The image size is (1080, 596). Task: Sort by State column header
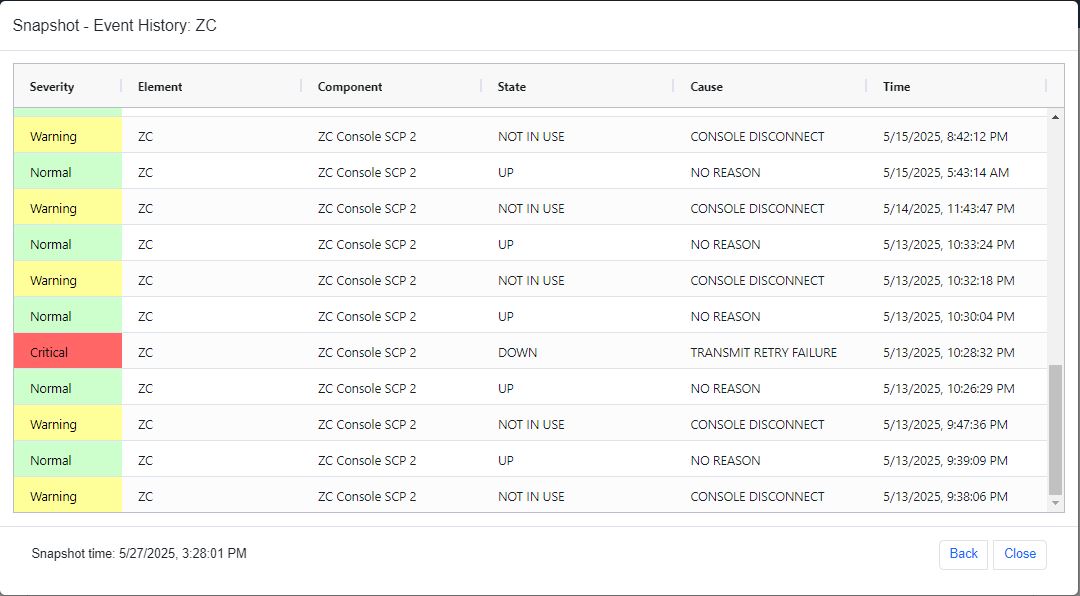click(512, 87)
